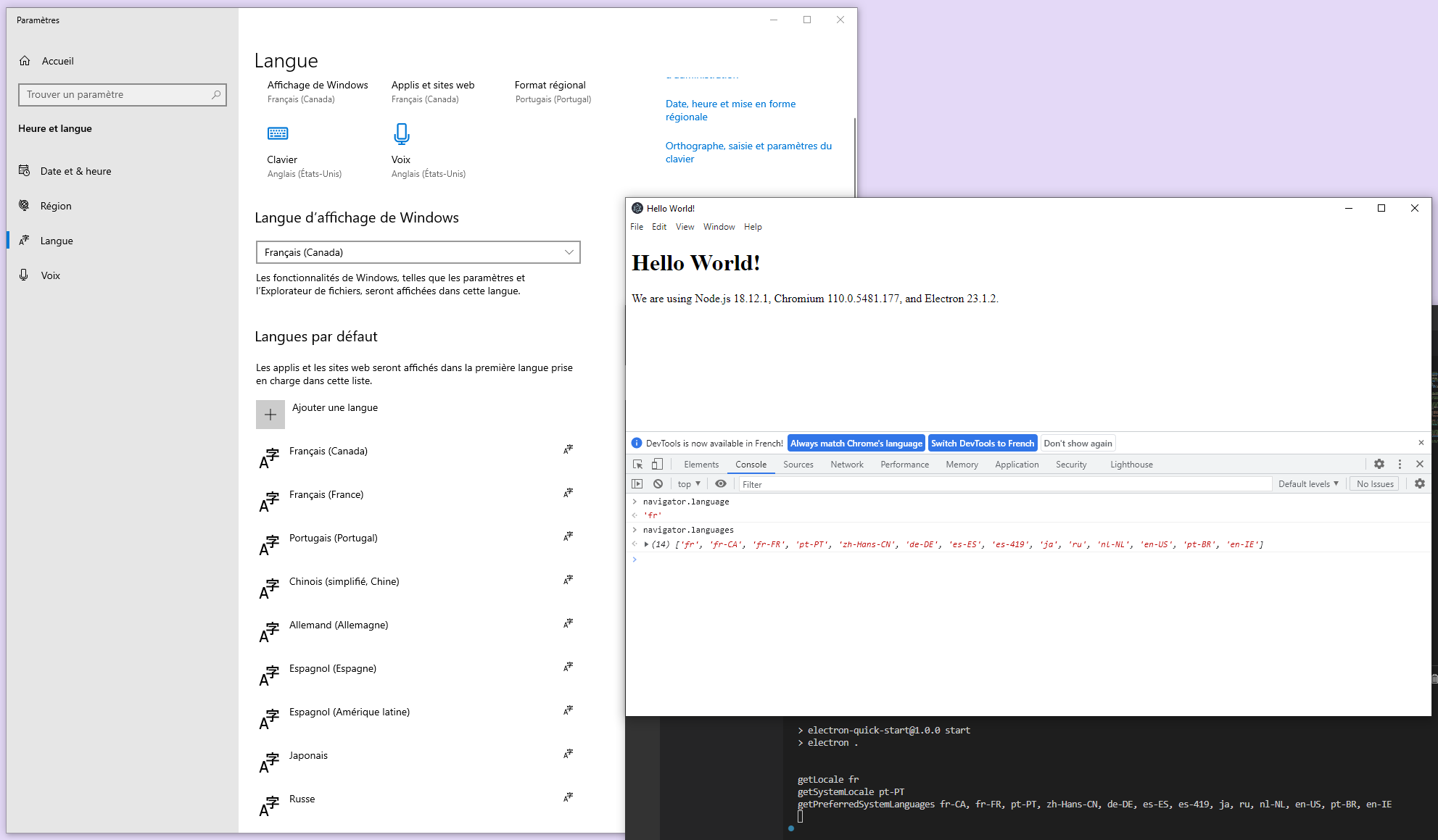The image size is (1438, 840).
Task: Clear the console messages
Action: tap(658, 483)
